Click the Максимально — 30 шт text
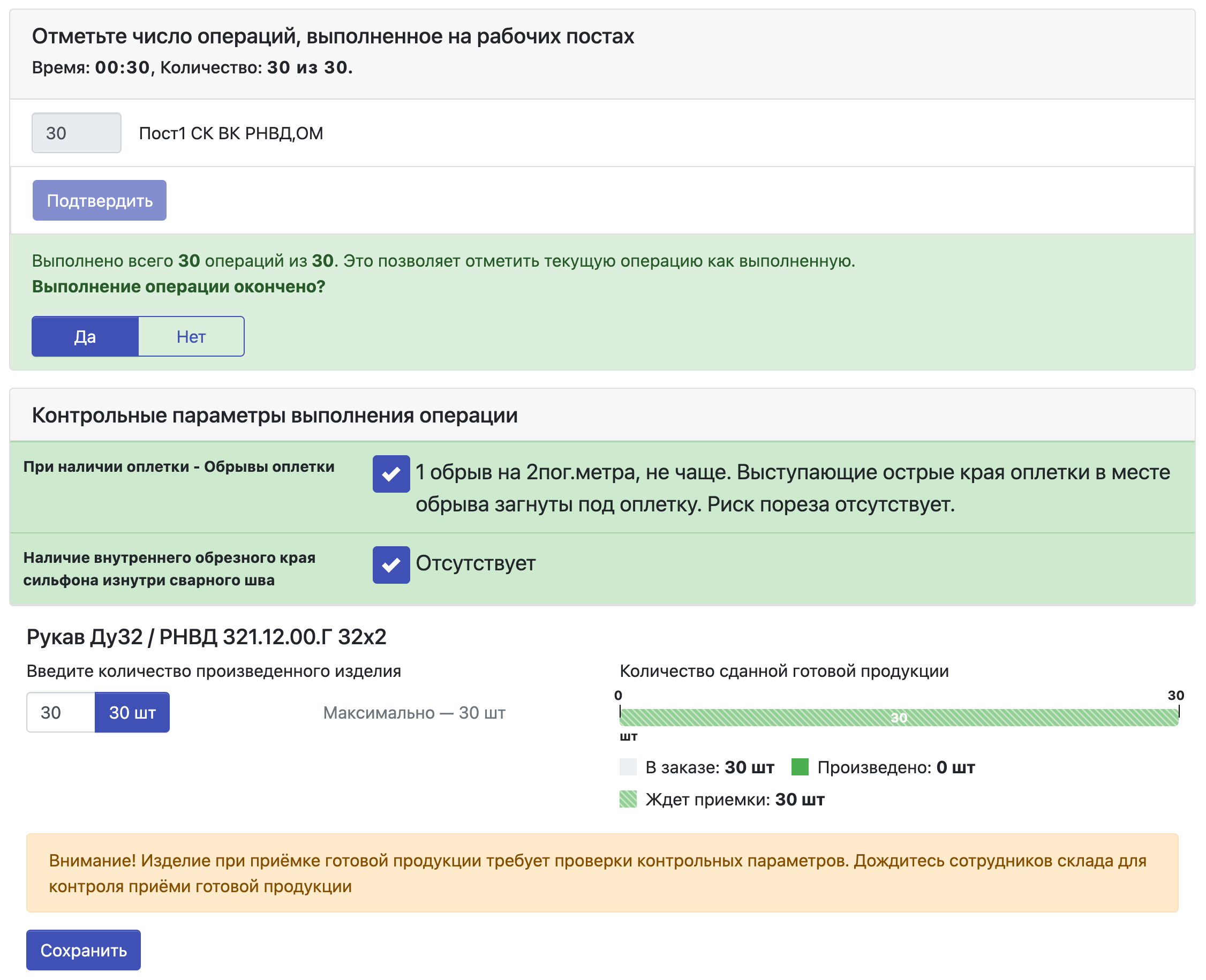The height and width of the screenshot is (980, 1206). 414,713
